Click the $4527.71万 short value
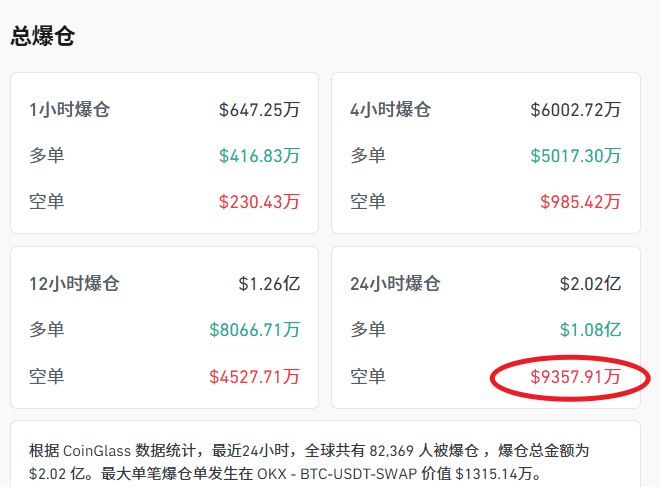Viewport: 660px width, 487px height. pyautogui.click(x=255, y=377)
